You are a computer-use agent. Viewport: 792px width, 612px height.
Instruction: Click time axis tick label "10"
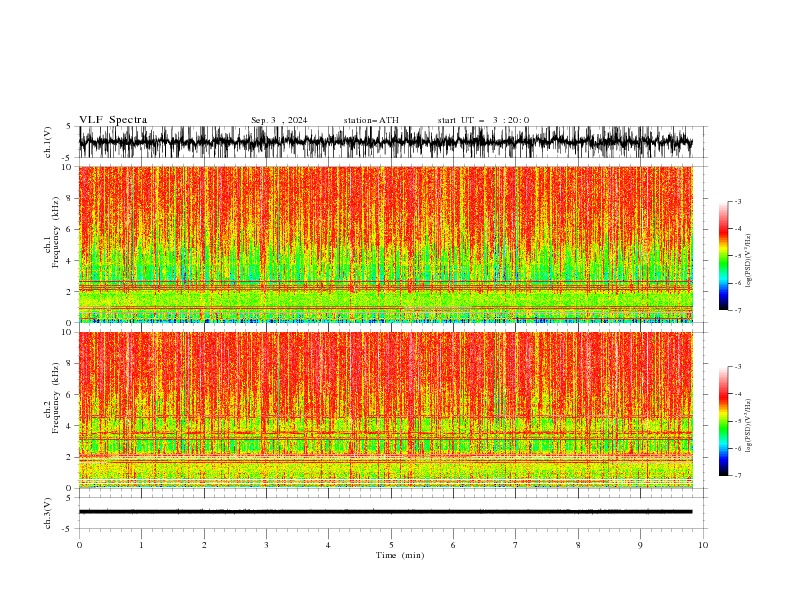tap(703, 545)
